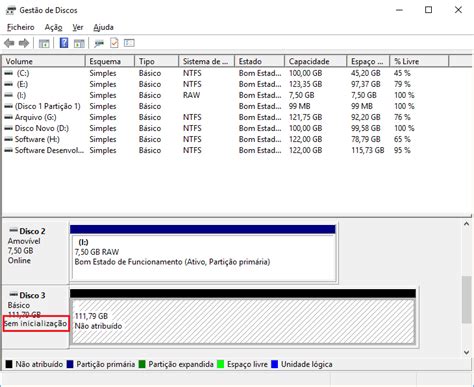
Task: Click the Disco 2 disk icon
Action: tap(13, 230)
